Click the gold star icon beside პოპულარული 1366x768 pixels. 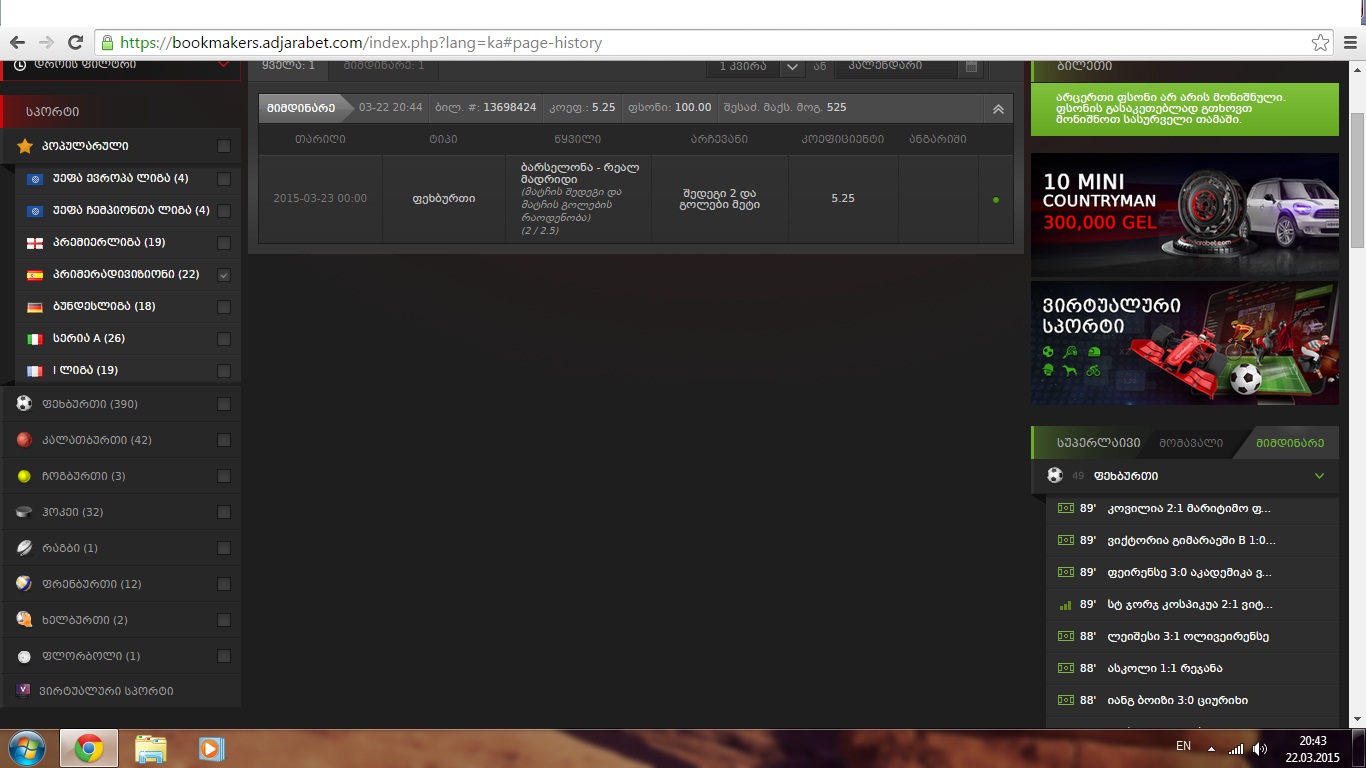25,146
